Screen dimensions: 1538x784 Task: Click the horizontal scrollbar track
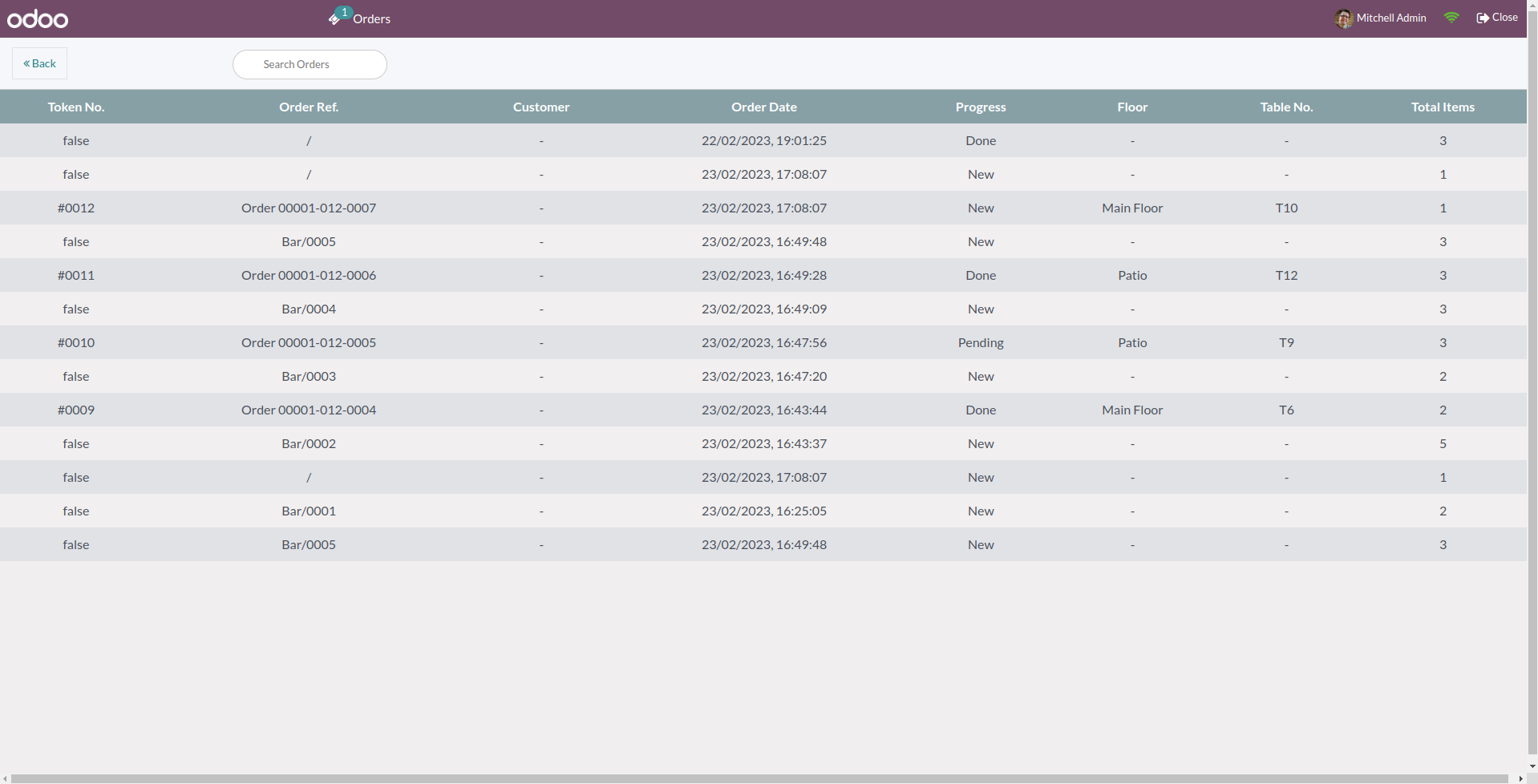759,778
